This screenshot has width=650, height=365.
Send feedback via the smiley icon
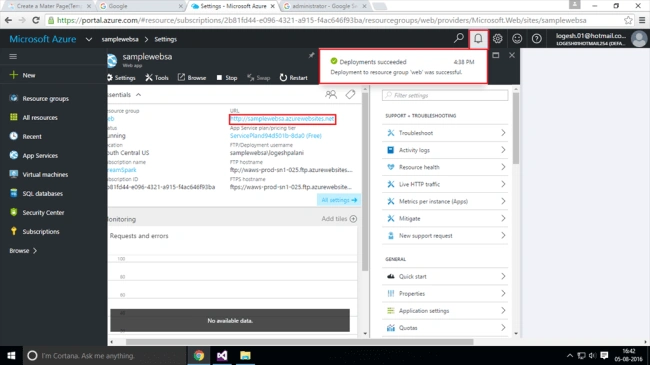[x=517, y=39]
